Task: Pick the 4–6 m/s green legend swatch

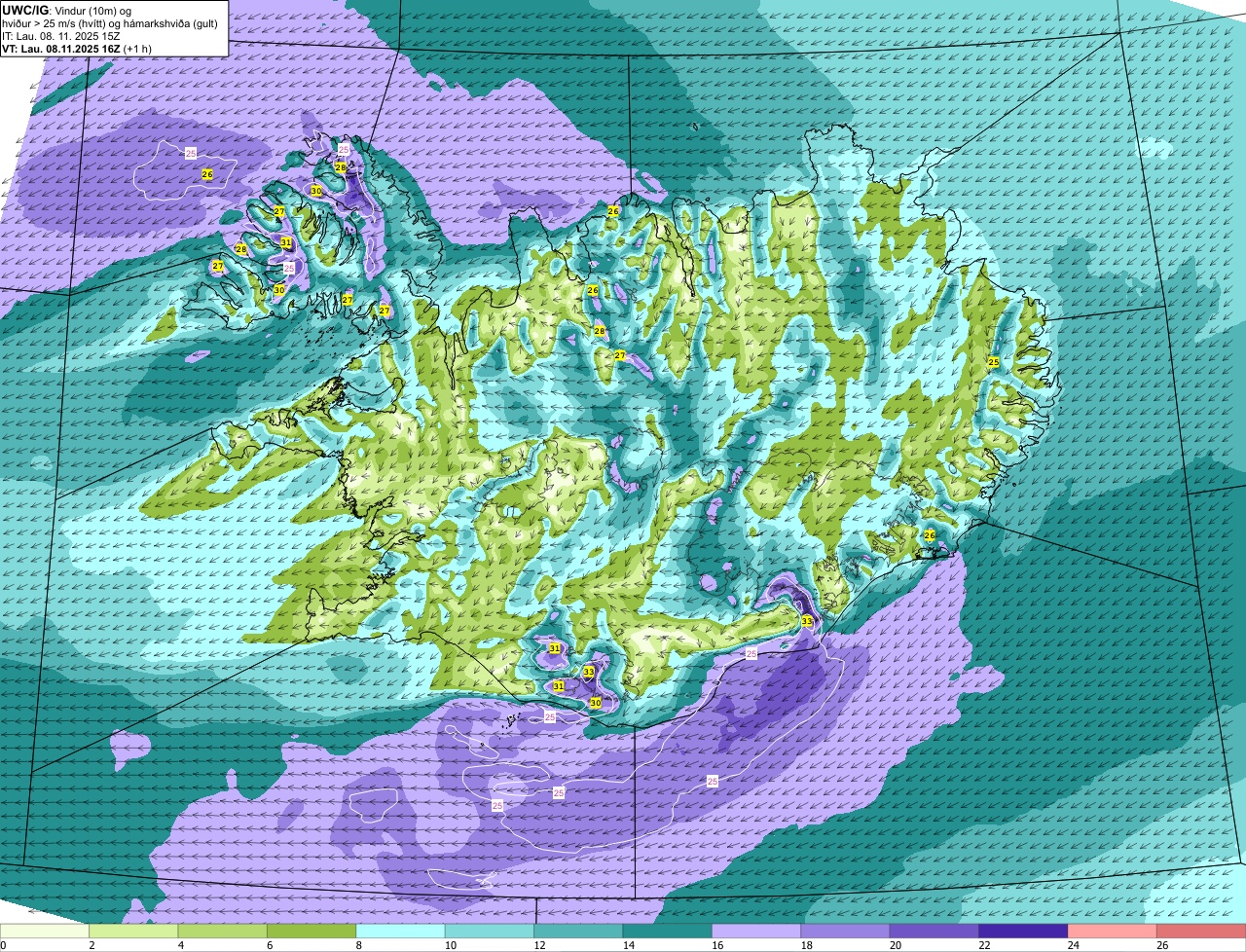Action: click(x=223, y=932)
